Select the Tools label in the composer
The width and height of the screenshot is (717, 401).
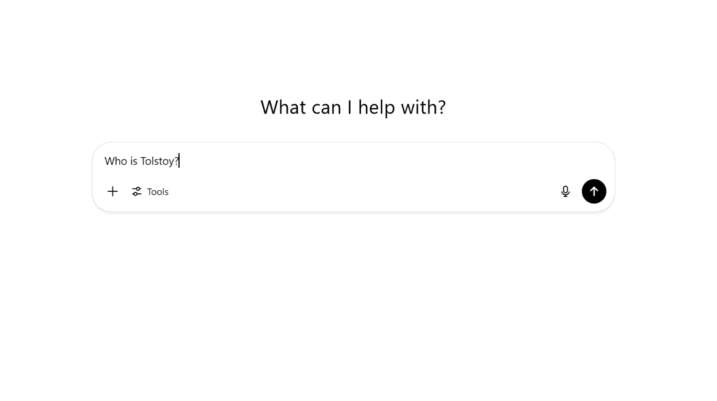158,192
